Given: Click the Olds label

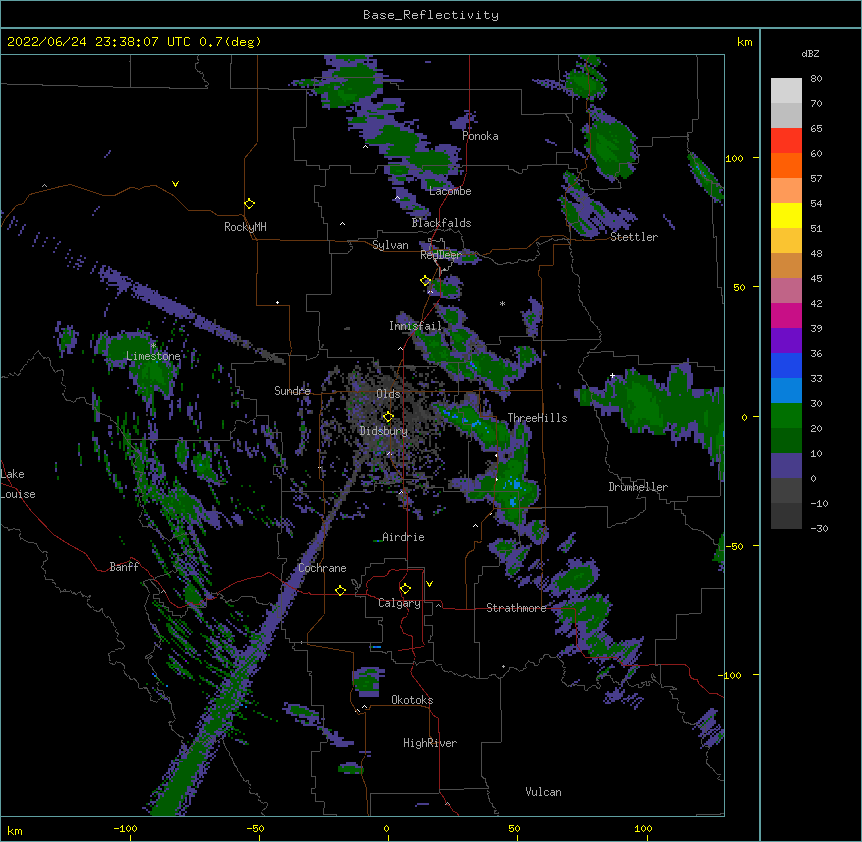Looking at the screenshot, I should (x=388, y=394).
